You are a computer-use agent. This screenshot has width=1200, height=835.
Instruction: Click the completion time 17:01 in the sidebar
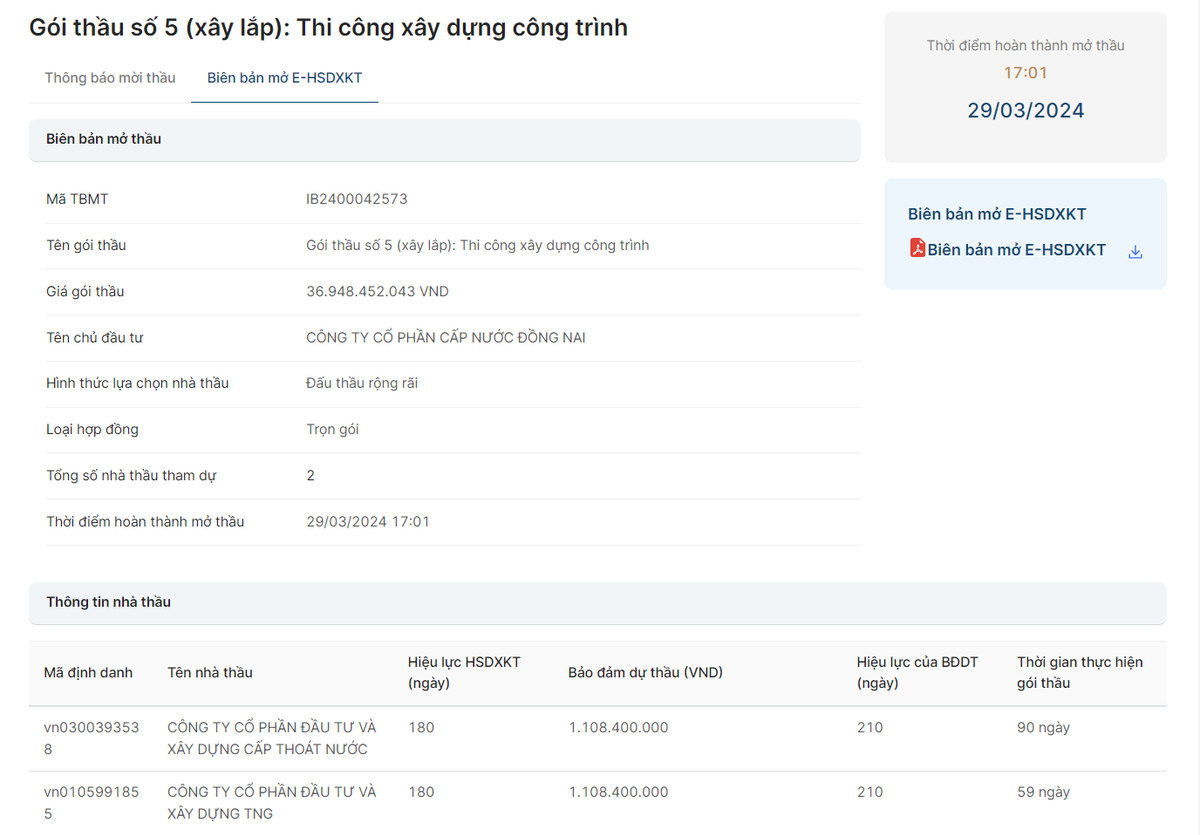tap(1024, 72)
